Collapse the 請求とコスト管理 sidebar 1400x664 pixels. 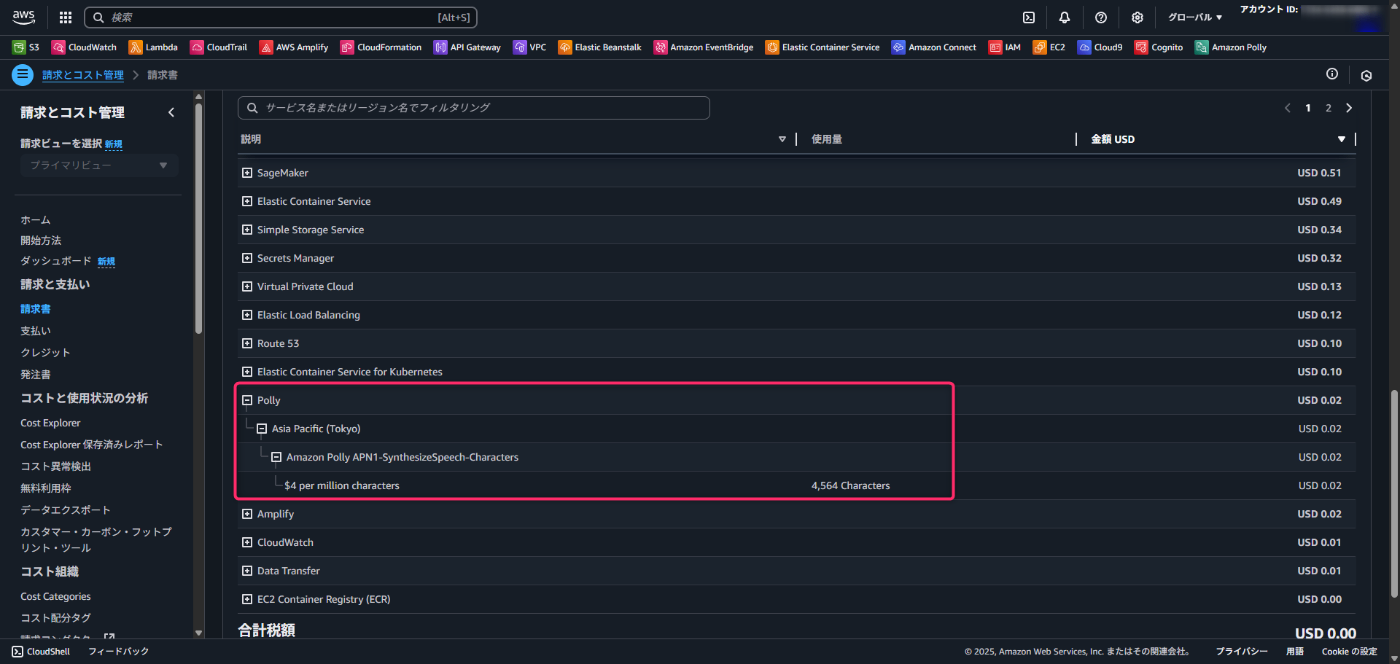[x=171, y=112]
